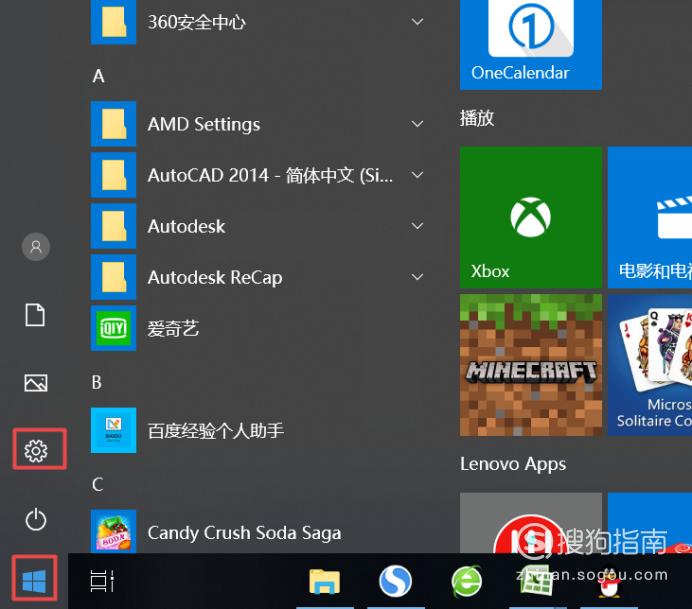Viewport: 692px width, 609px height.
Task: Open the 百度经验个人助手 app icon
Action: (x=113, y=430)
